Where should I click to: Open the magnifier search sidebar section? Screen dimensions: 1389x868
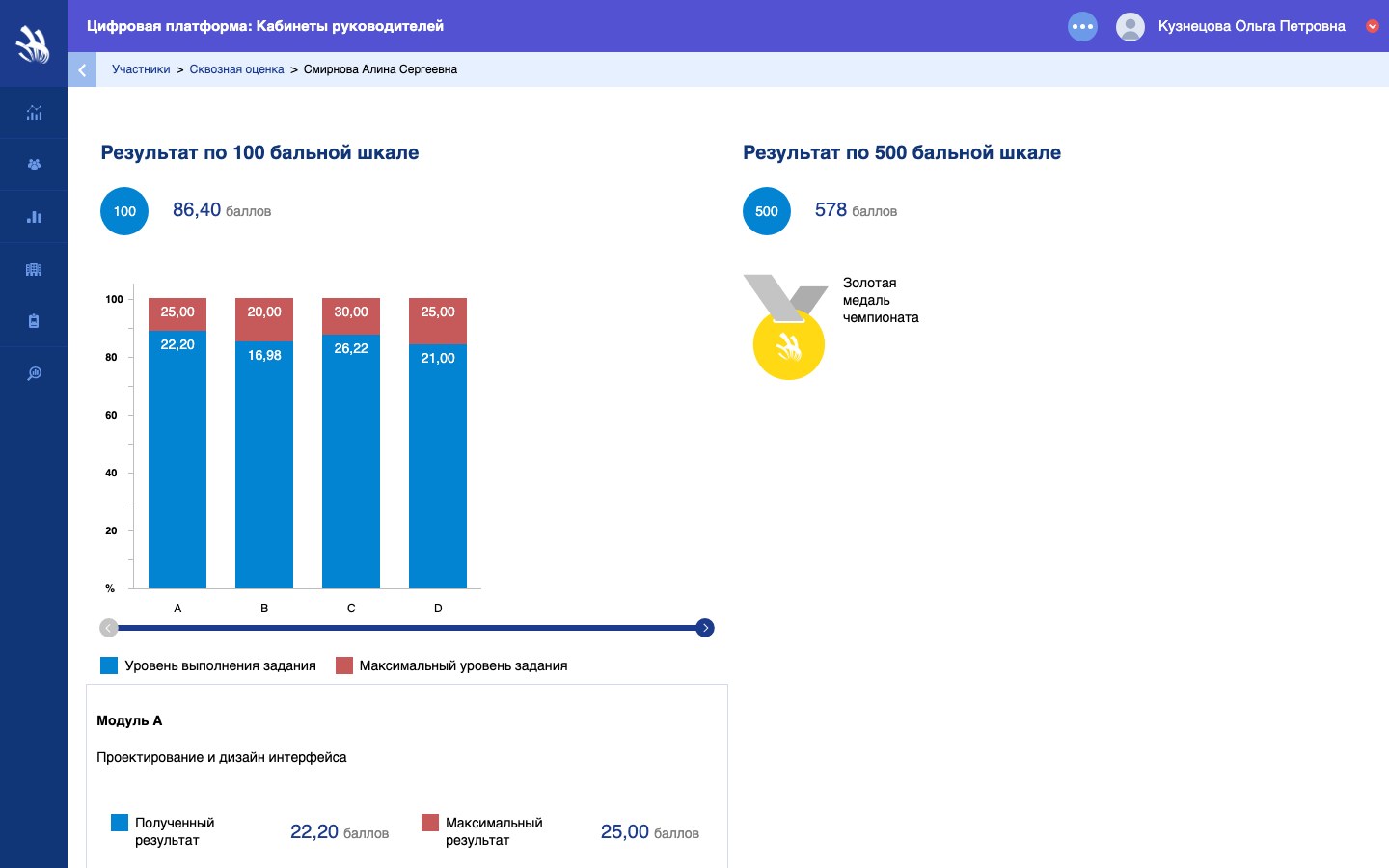coord(34,373)
